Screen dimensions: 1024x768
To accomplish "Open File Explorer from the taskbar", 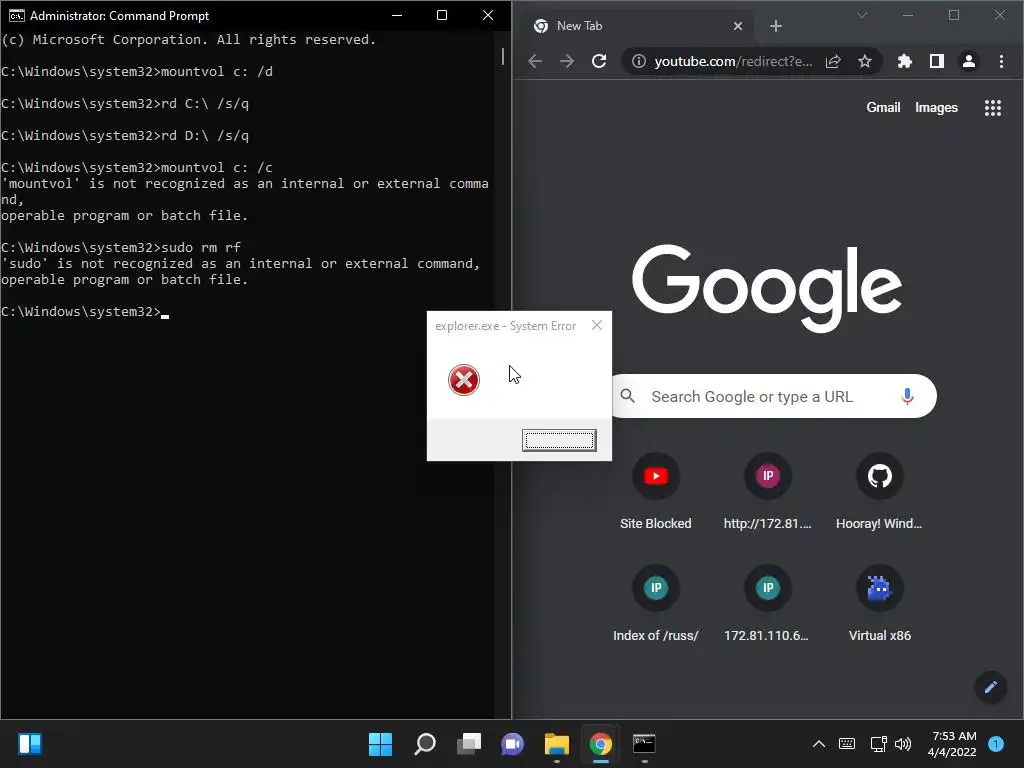I will click(x=556, y=743).
